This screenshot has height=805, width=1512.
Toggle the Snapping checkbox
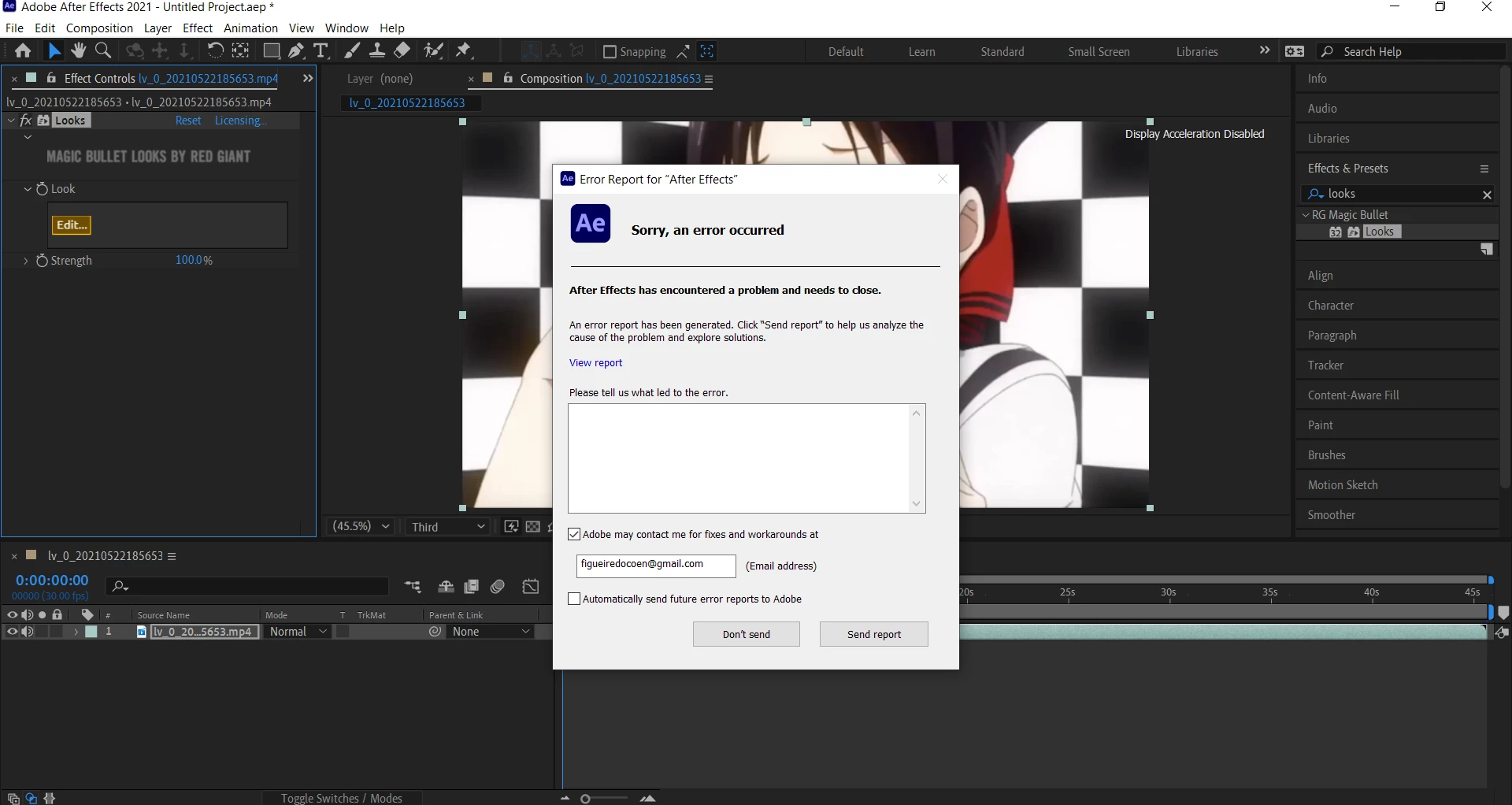coord(610,52)
